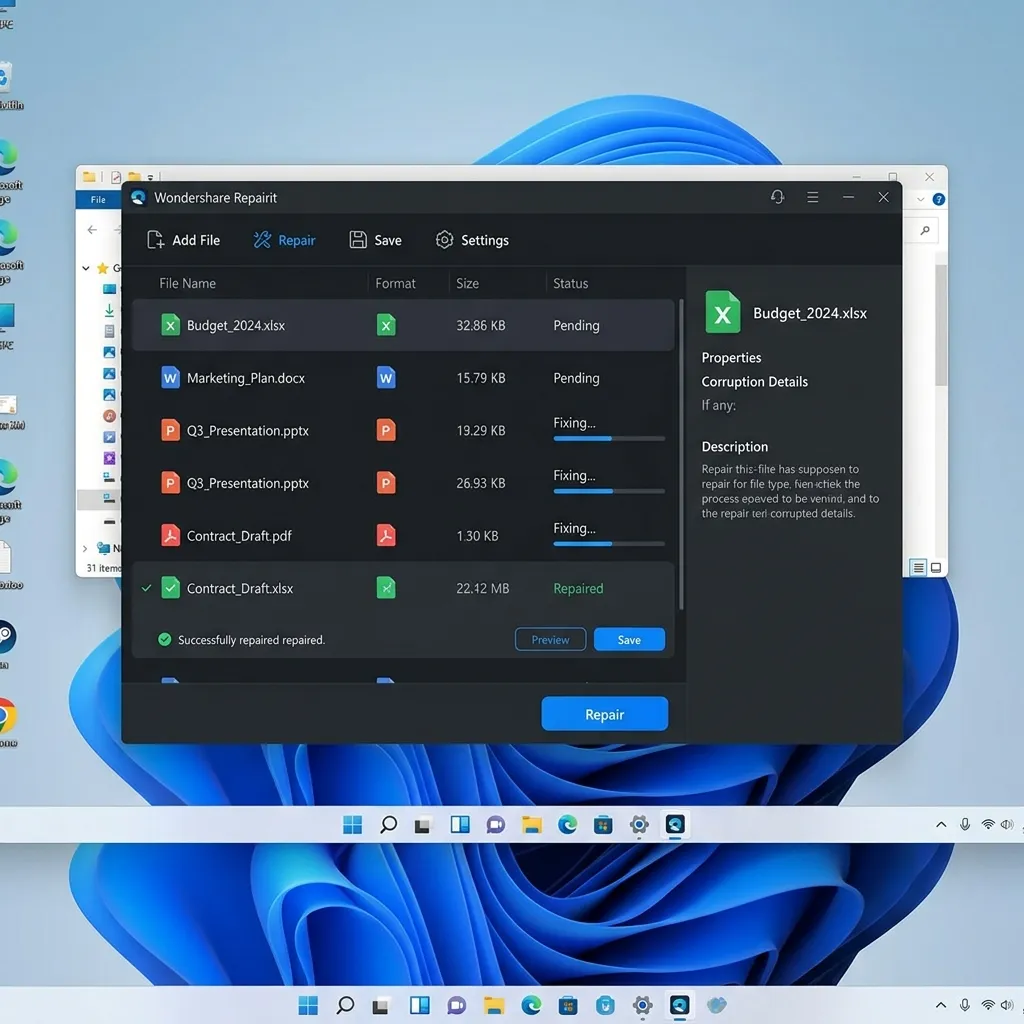Click the Contract_Draft.pdf progress bar
This screenshot has height=1024, width=1024.
coord(609,543)
